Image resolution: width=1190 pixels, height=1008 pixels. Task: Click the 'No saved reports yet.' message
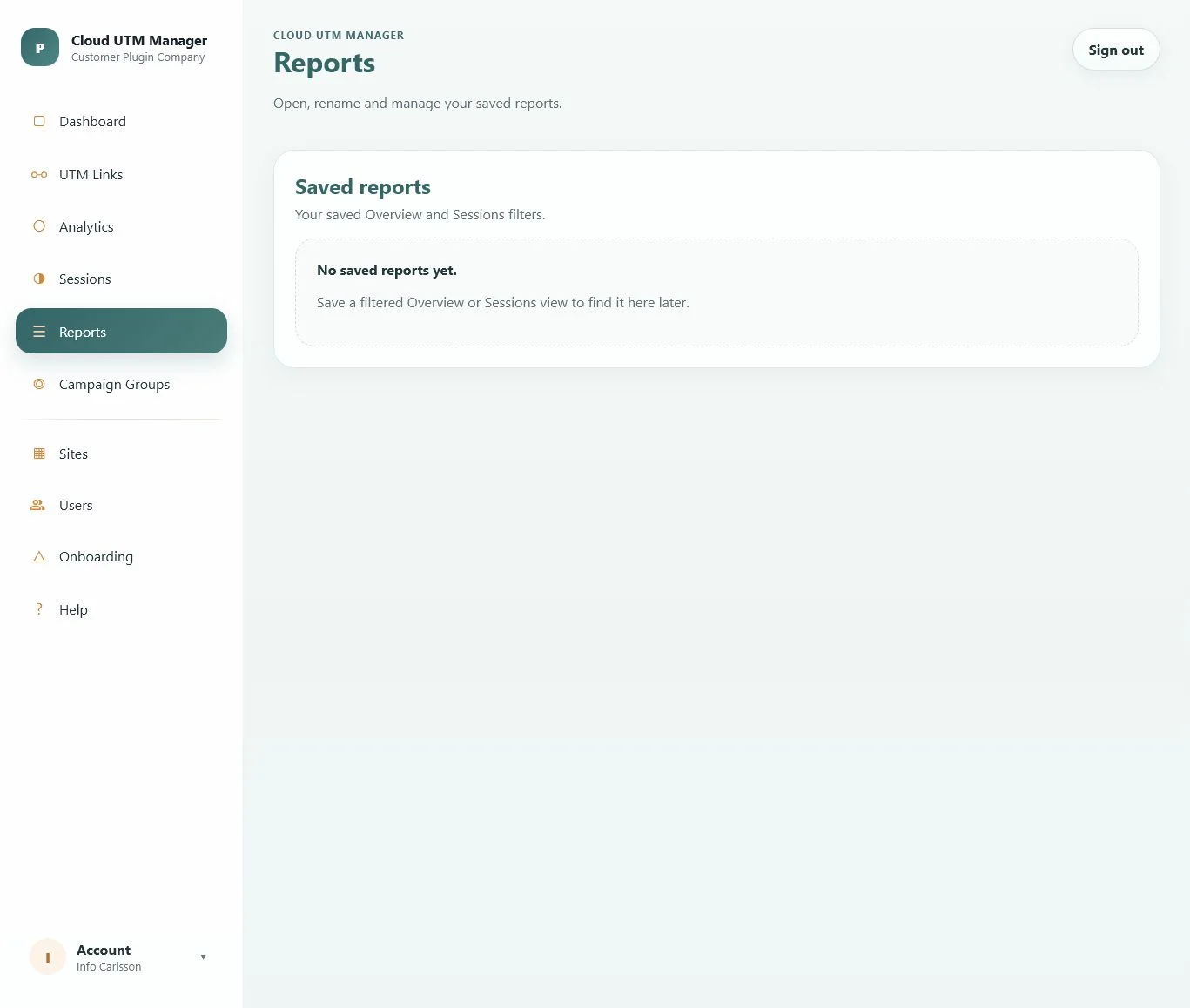(x=387, y=270)
